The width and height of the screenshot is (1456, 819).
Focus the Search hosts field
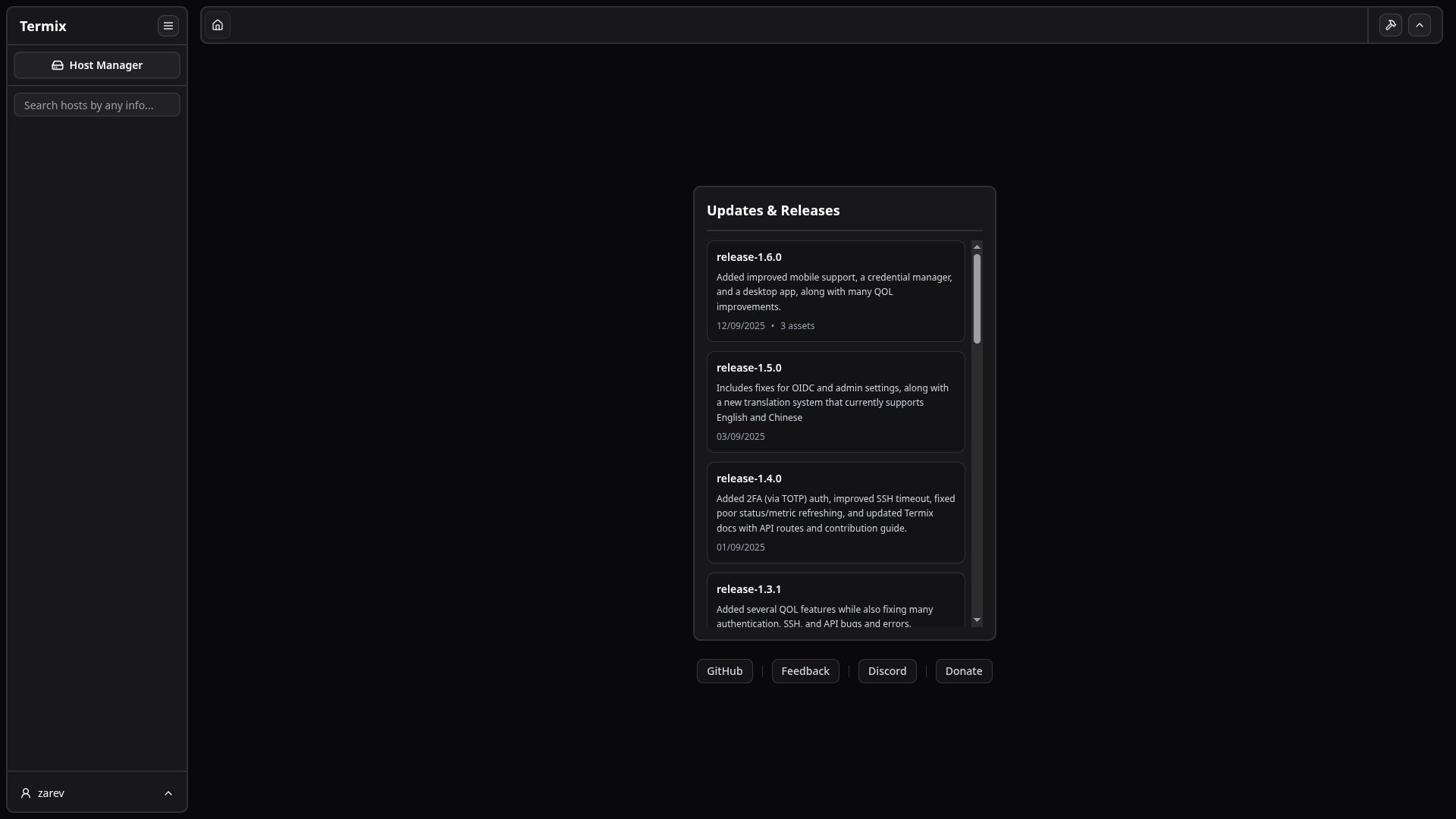(97, 105)
